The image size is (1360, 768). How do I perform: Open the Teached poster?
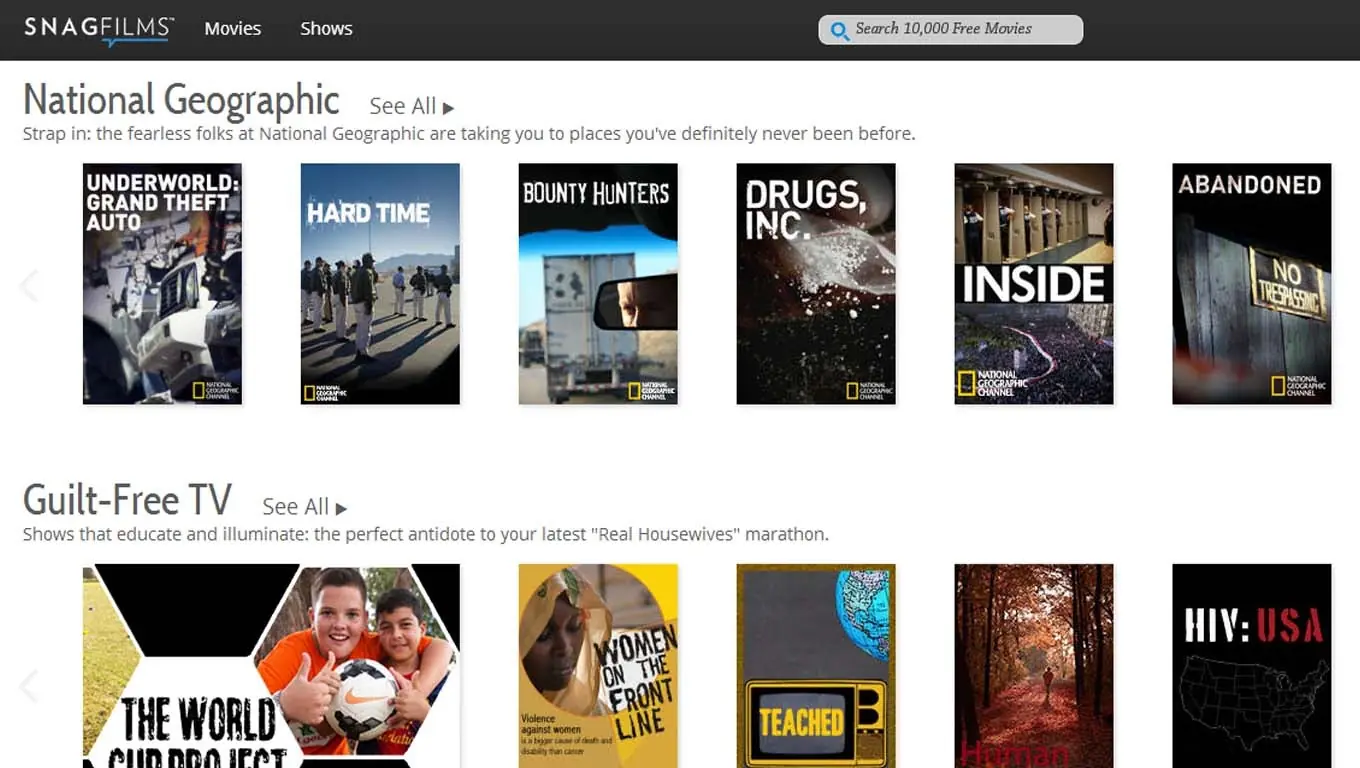pos(816,666)
